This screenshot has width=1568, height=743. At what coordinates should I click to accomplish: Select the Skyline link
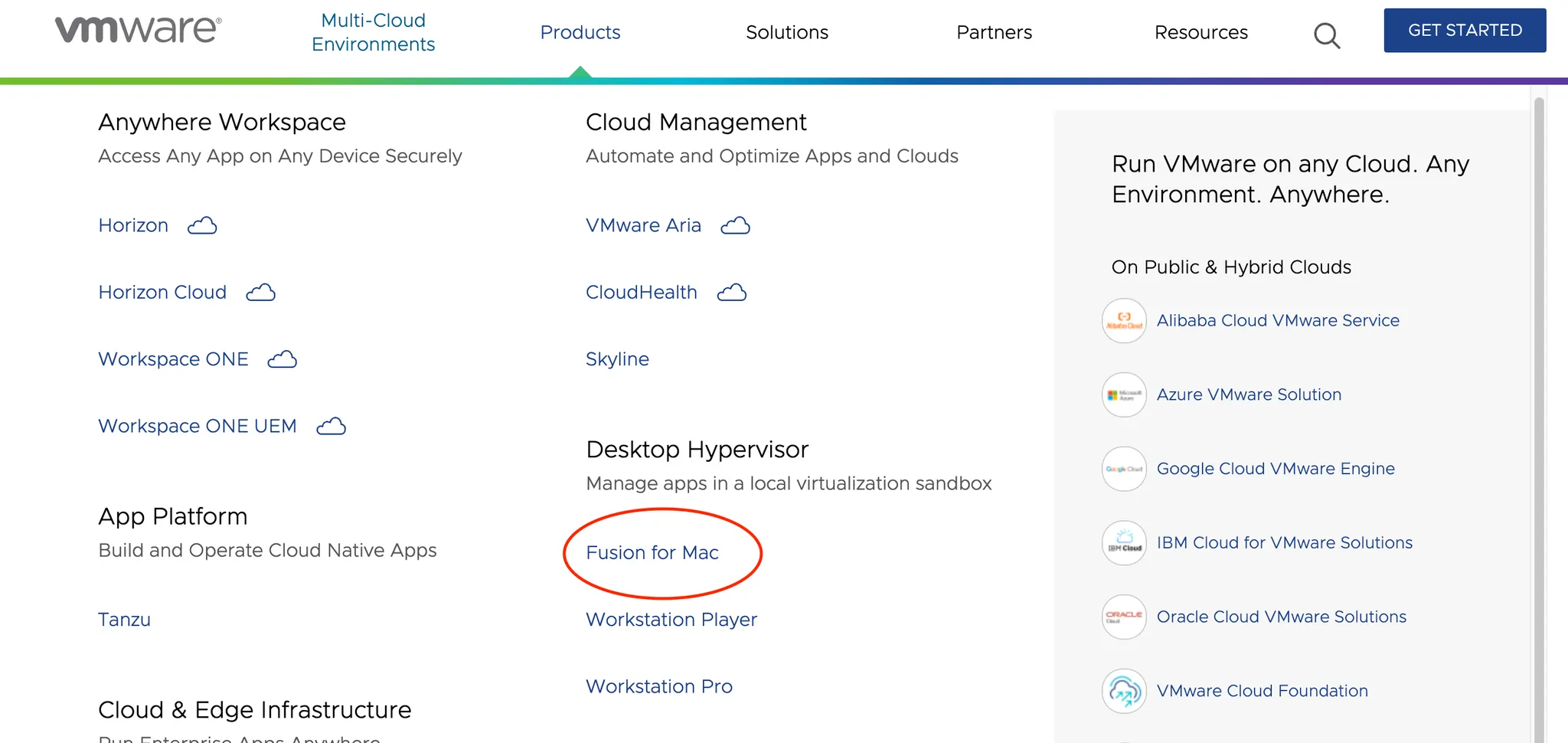point(617,359)
